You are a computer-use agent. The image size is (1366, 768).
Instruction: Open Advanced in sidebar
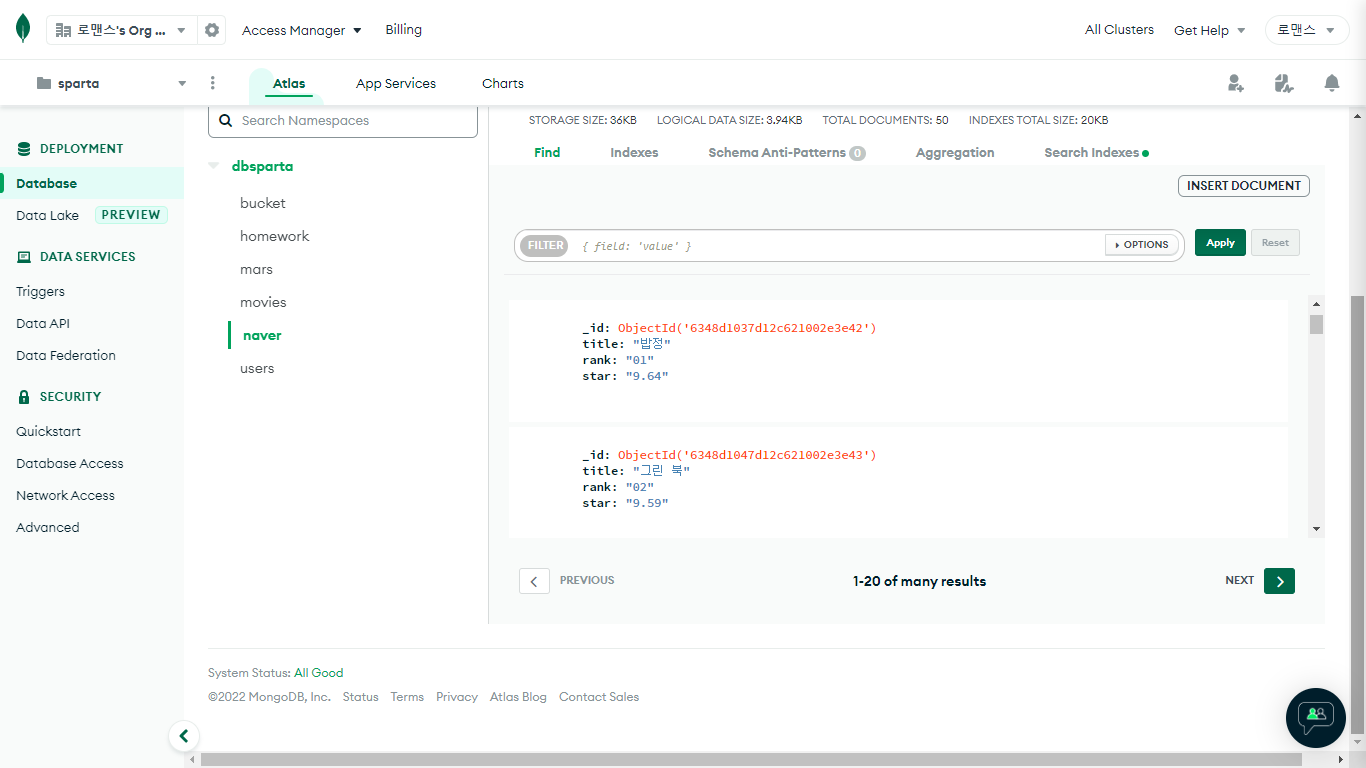tap(47, 528)
